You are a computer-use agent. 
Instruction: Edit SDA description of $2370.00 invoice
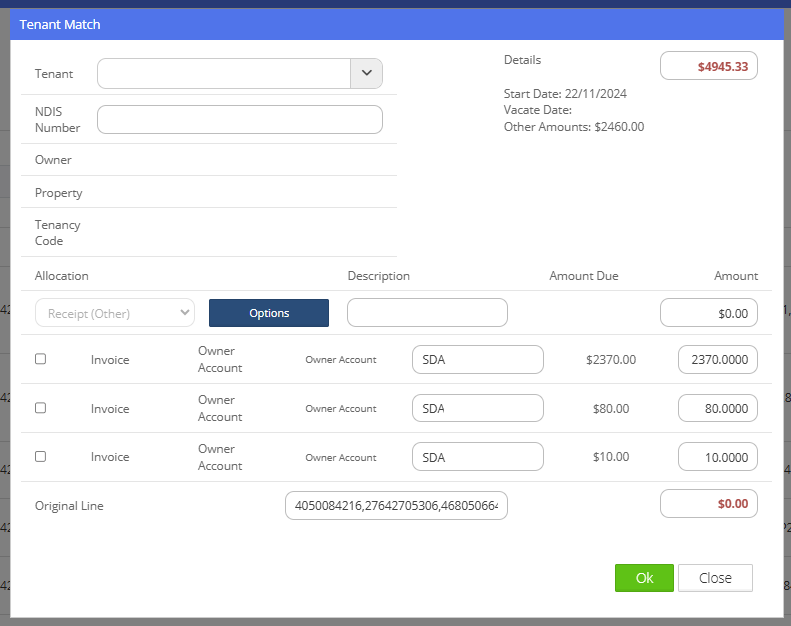point(478,359)
